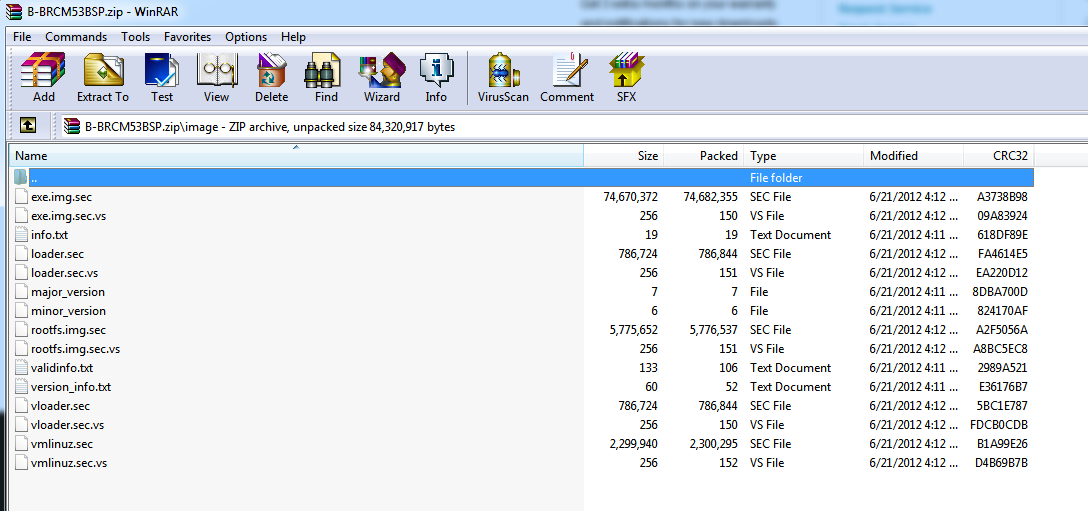Click the "File folder" type cell
This screenshot has width=1088, height=511.
coord(776,178)
